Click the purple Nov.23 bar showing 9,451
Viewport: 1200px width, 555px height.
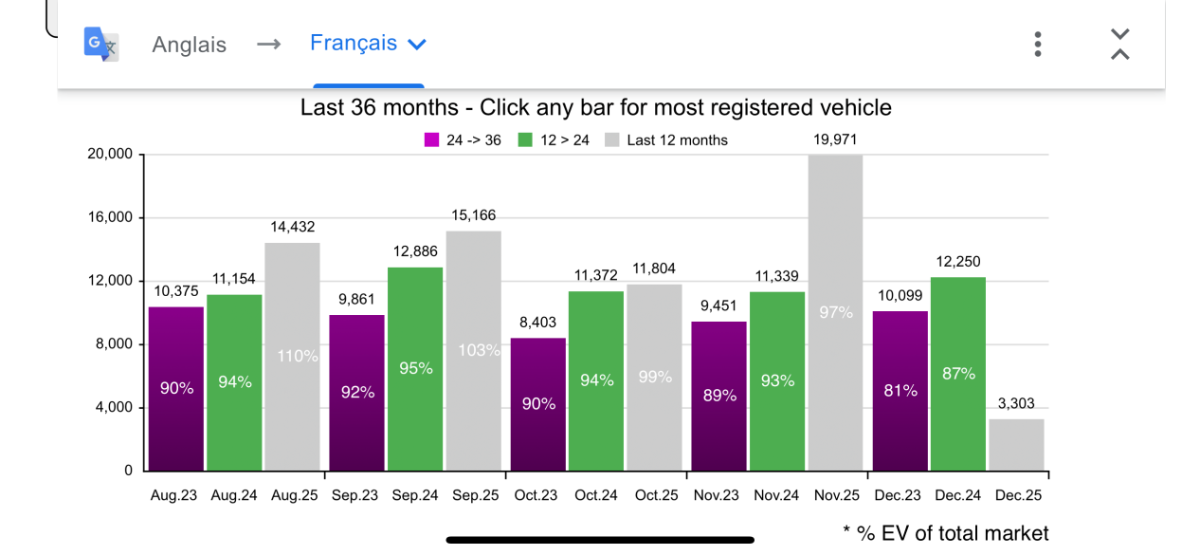pyautogui.click(x=718, y=395)
